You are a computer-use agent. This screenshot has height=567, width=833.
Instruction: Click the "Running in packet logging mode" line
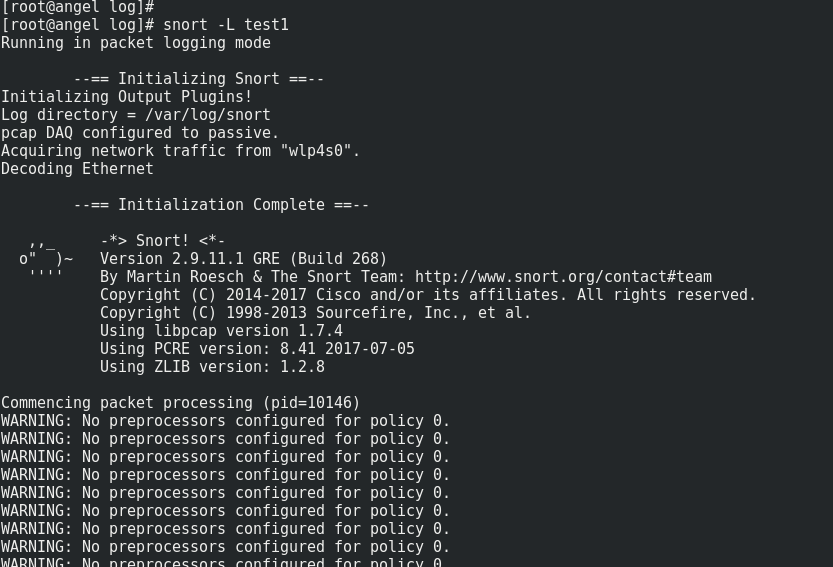[136, 43]
